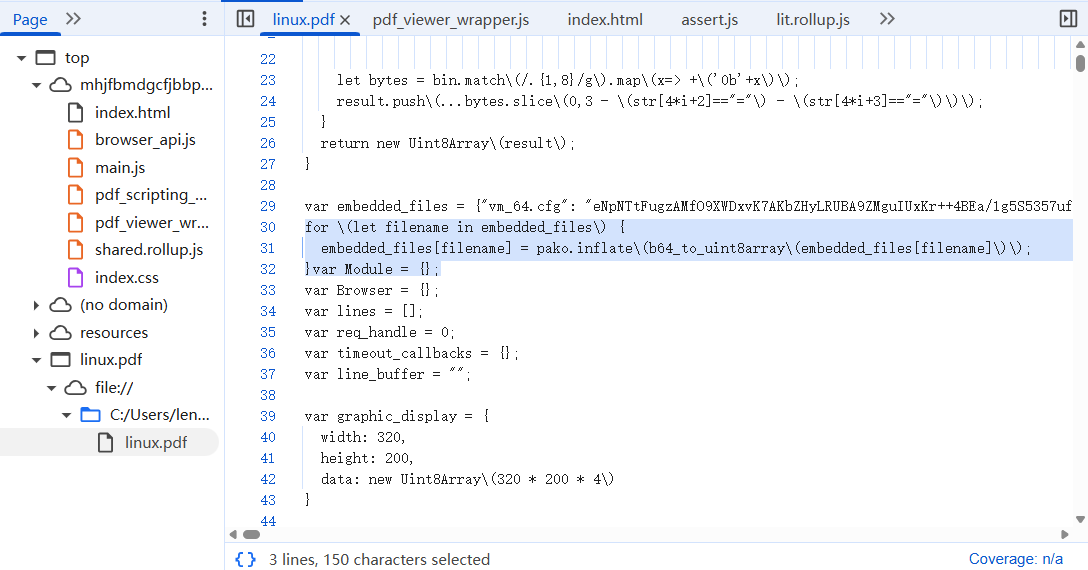Collapse the file:// node

(51, 388)
